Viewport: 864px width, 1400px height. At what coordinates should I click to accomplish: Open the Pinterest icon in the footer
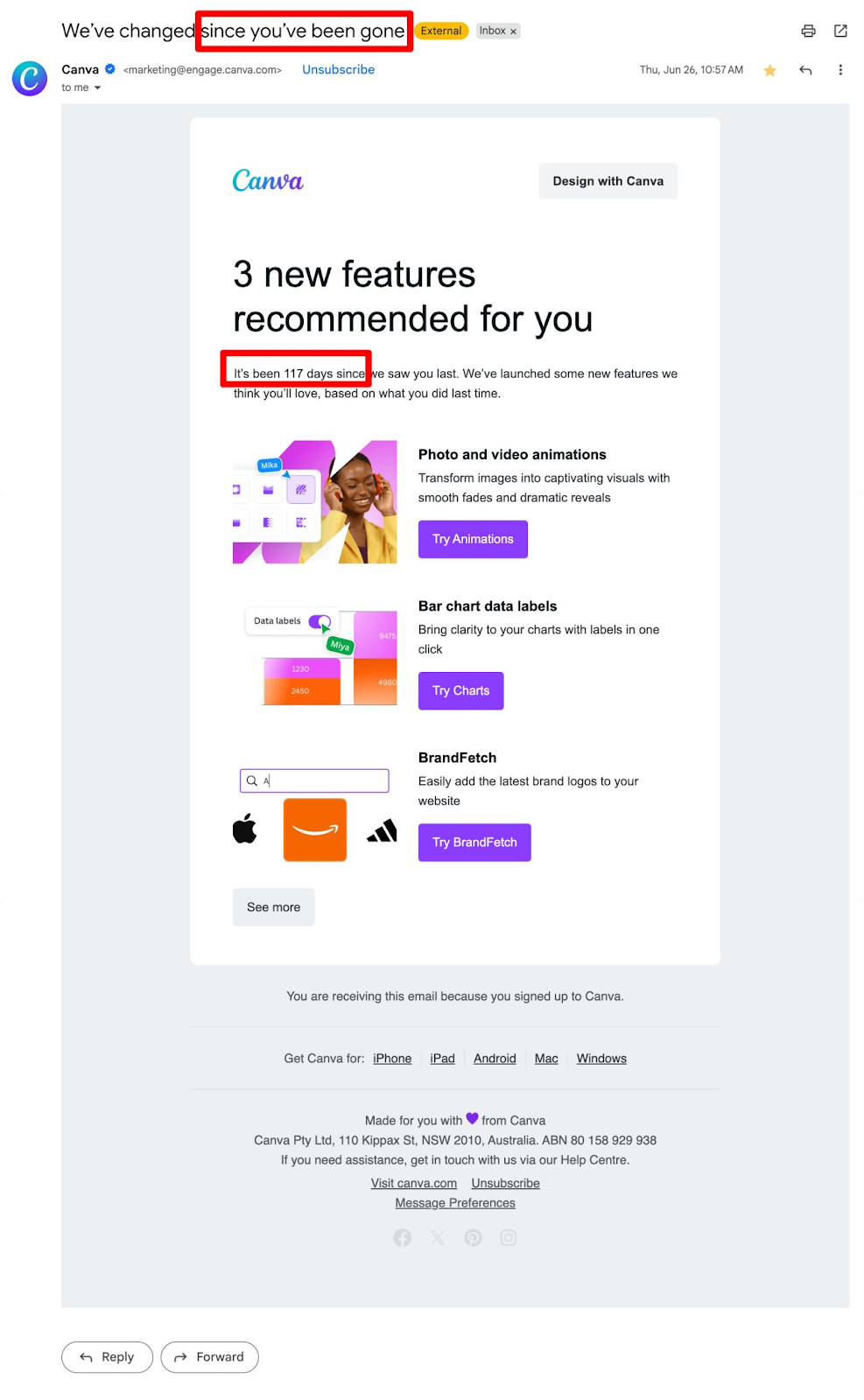tap(473, 1238)
